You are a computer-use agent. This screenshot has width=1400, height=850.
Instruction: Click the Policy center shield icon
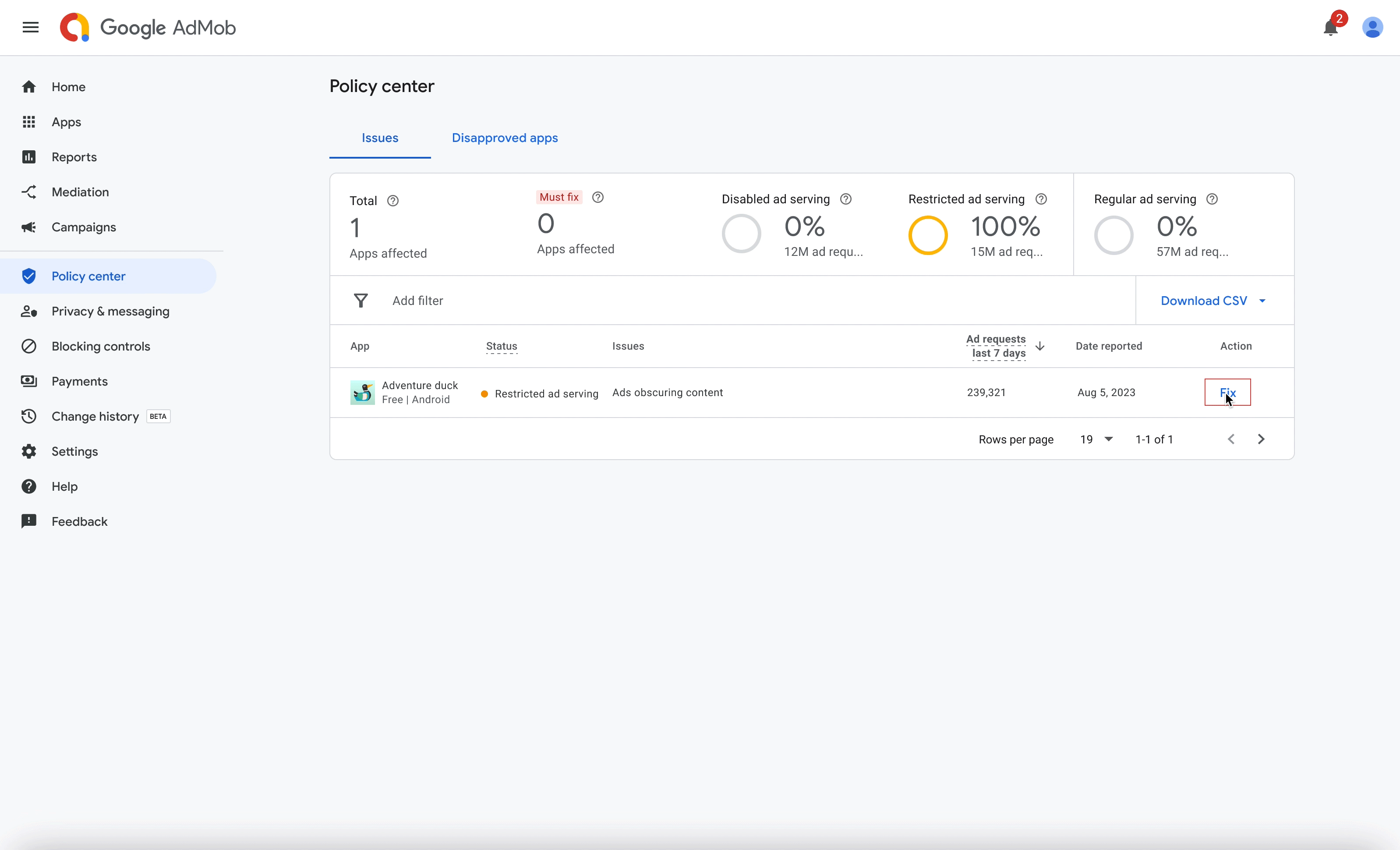(x=29, y=276)
